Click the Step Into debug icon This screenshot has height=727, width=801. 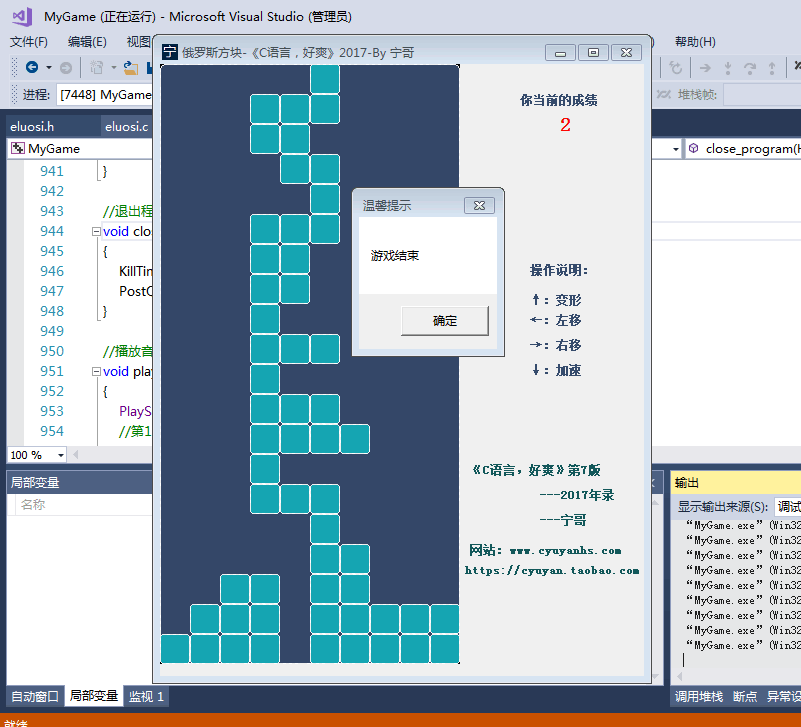pos(727,67)
